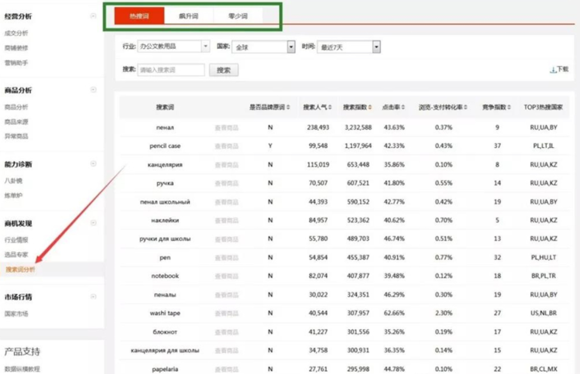Select the 热搜词 tab

[139, 16]
